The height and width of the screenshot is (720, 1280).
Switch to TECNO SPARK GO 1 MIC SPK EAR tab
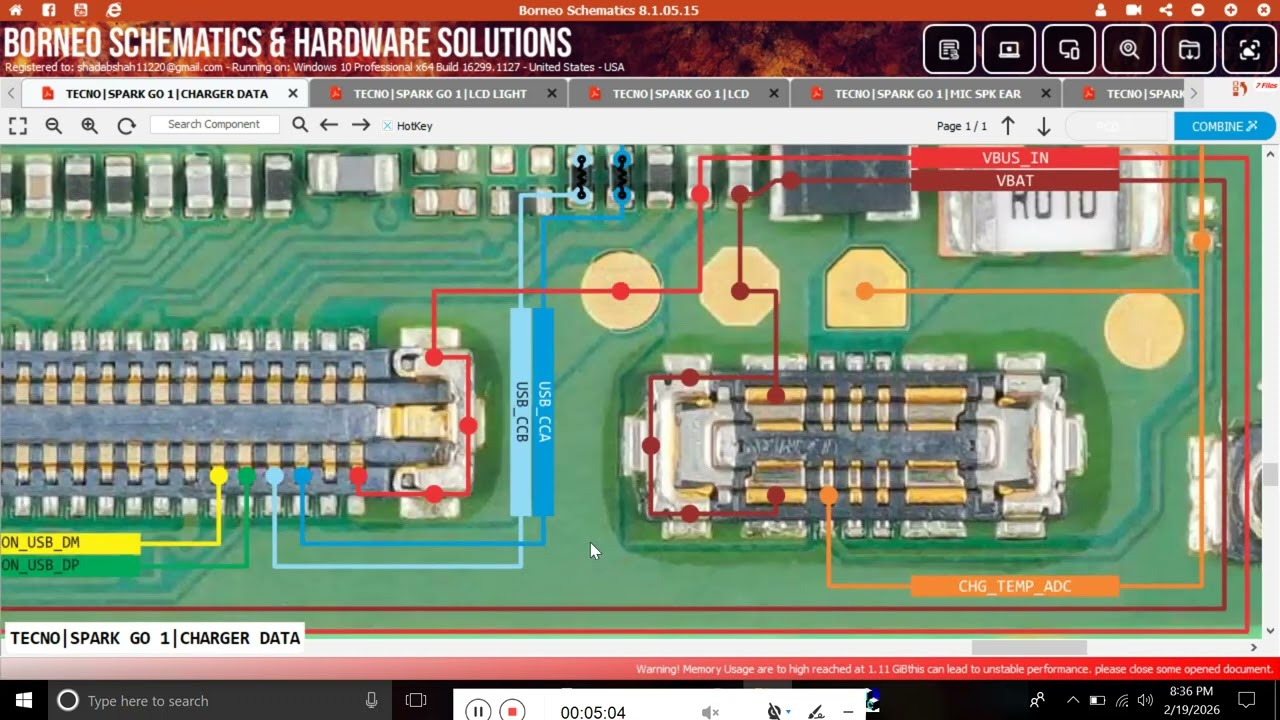pyautogui.click(x=927, y=94)
